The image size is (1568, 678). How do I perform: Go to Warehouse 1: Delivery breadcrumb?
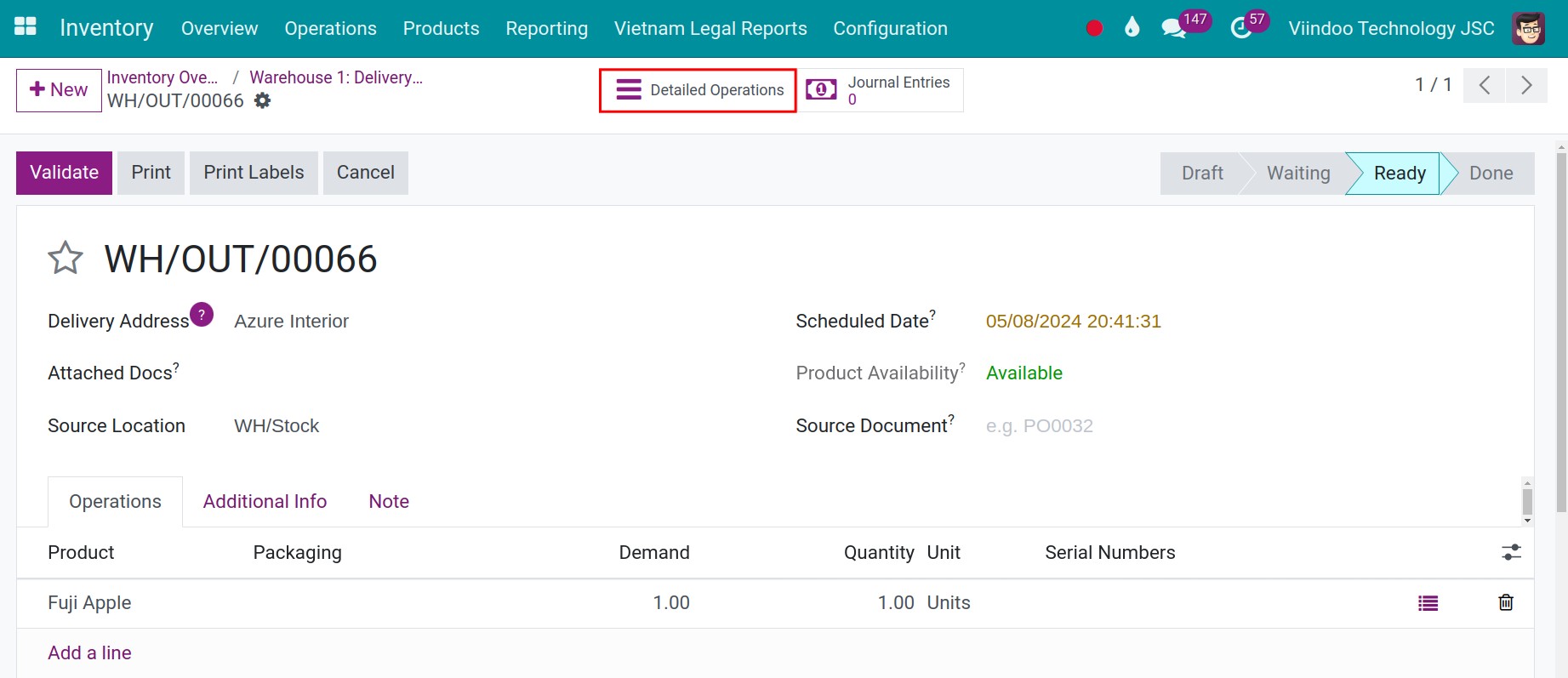336,77
